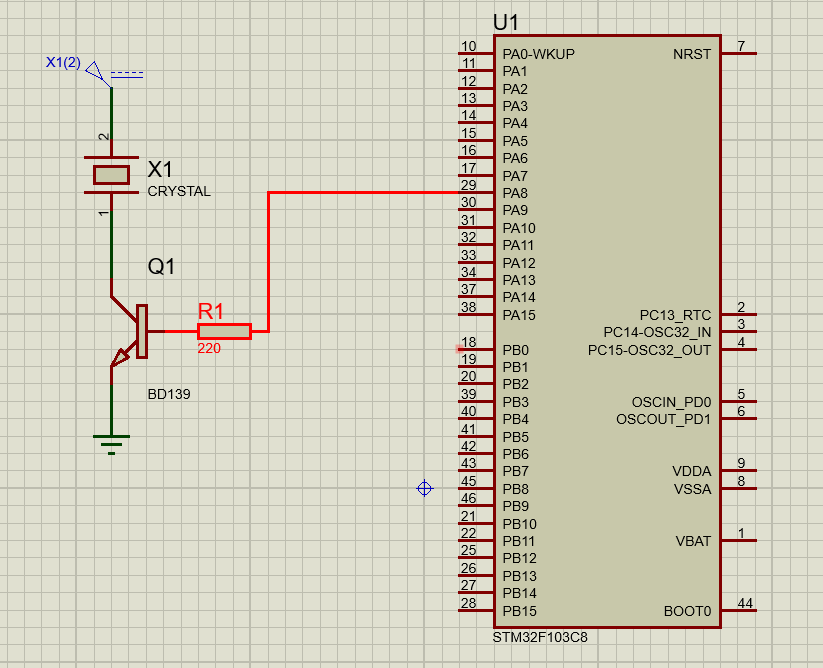
Task: Click the PA12 pin 33 line
Action: [x=477, y=262]
